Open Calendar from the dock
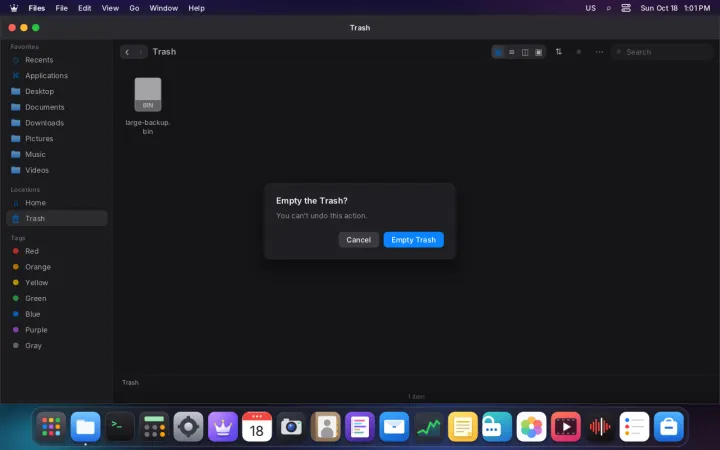This screenshot has height=450, width=720. point(257,427)
